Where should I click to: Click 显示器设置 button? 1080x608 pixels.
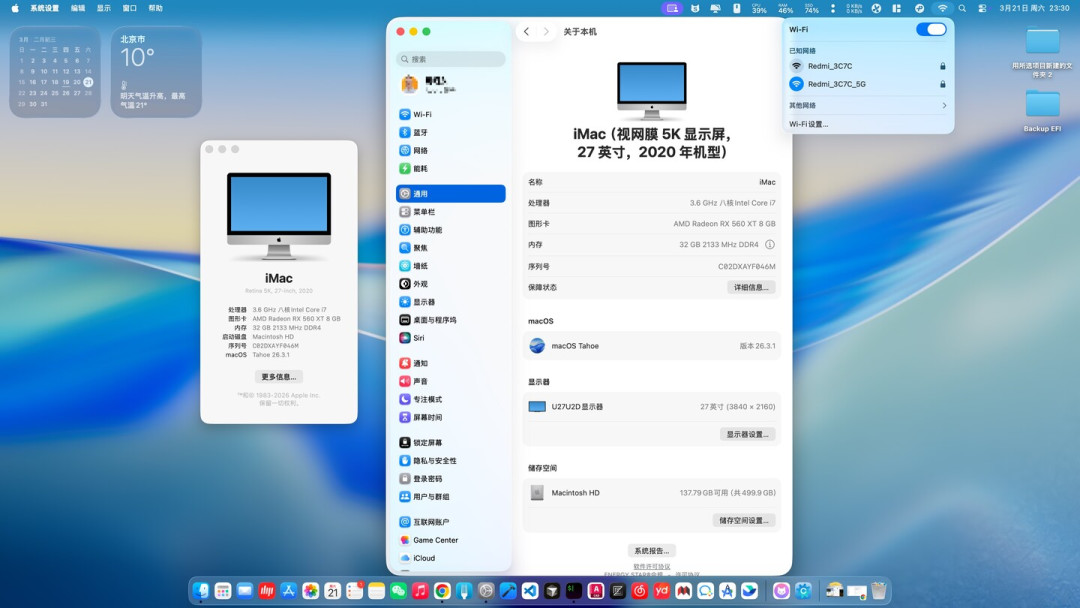[x=747, y=434]
